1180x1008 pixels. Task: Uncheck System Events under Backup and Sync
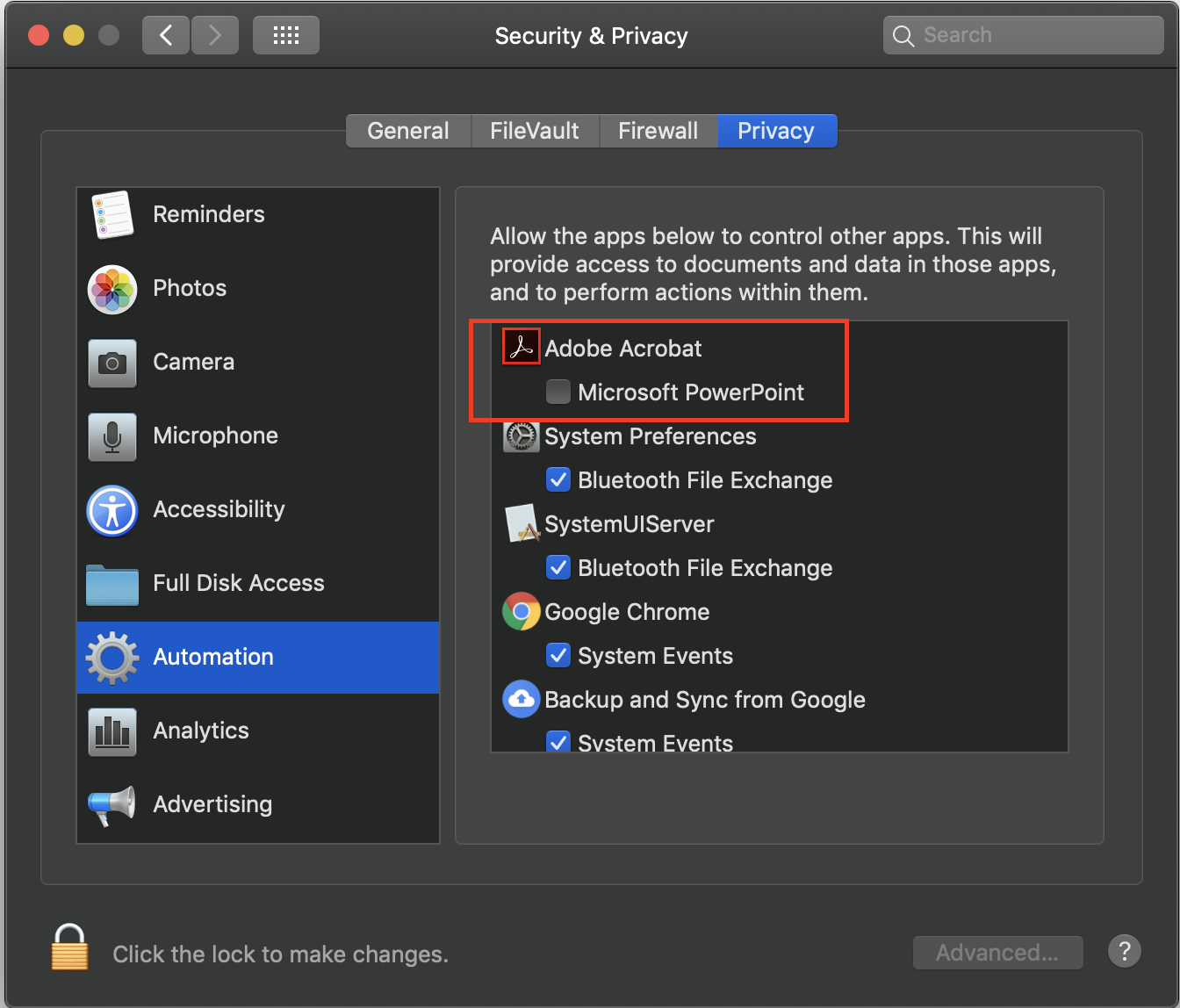tap(558, 742)
